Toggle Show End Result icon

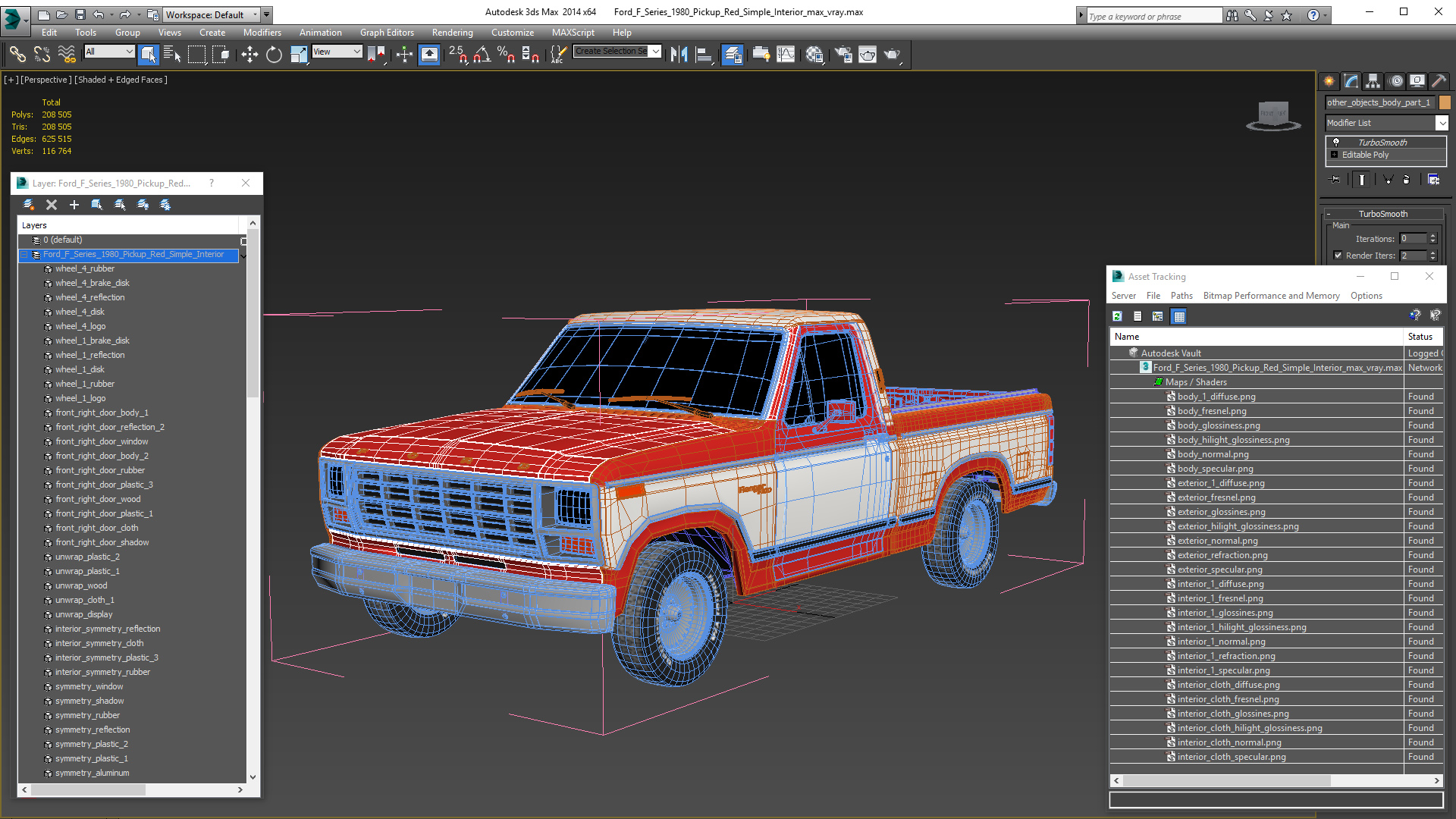(x=1362, y=180)
